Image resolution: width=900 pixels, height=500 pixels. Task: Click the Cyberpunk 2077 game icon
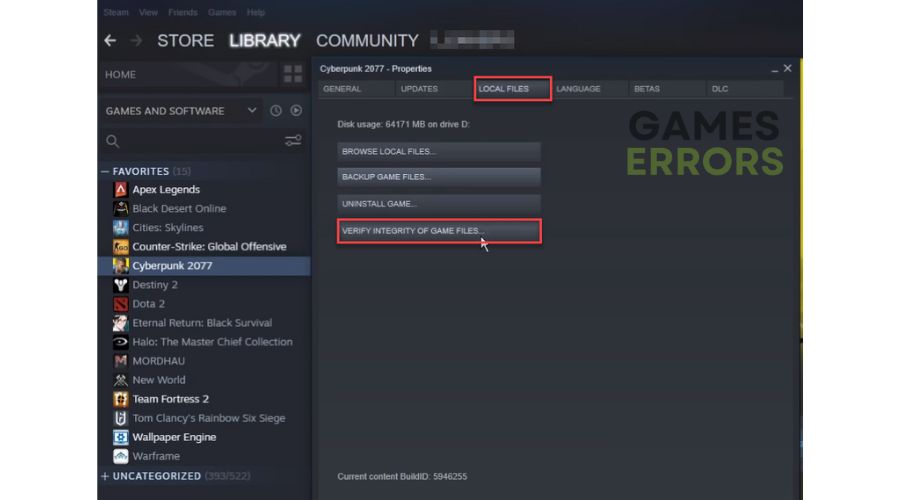121,266
